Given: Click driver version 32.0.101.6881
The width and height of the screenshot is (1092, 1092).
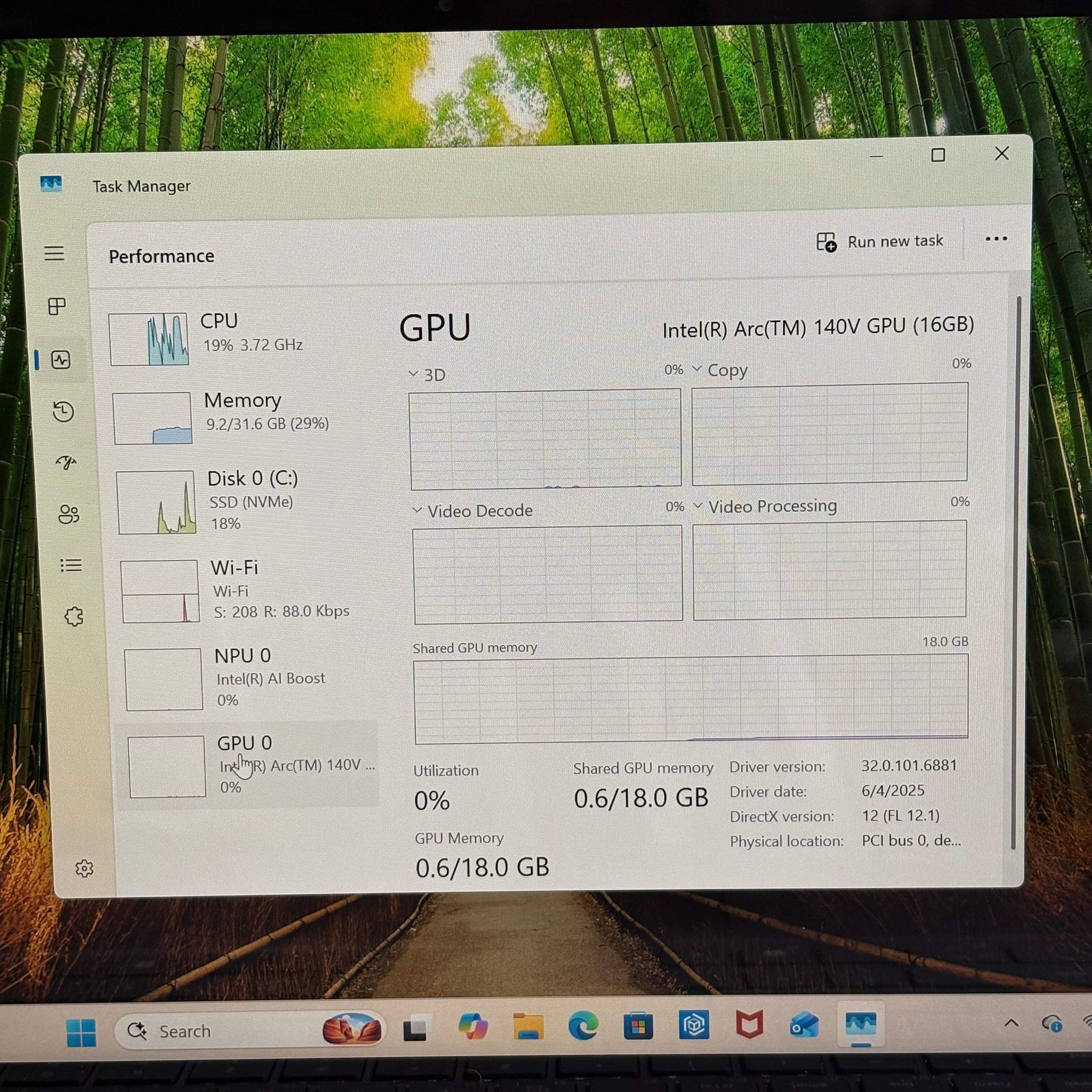Looking at the screenshot, I should (x=908, y=765).
